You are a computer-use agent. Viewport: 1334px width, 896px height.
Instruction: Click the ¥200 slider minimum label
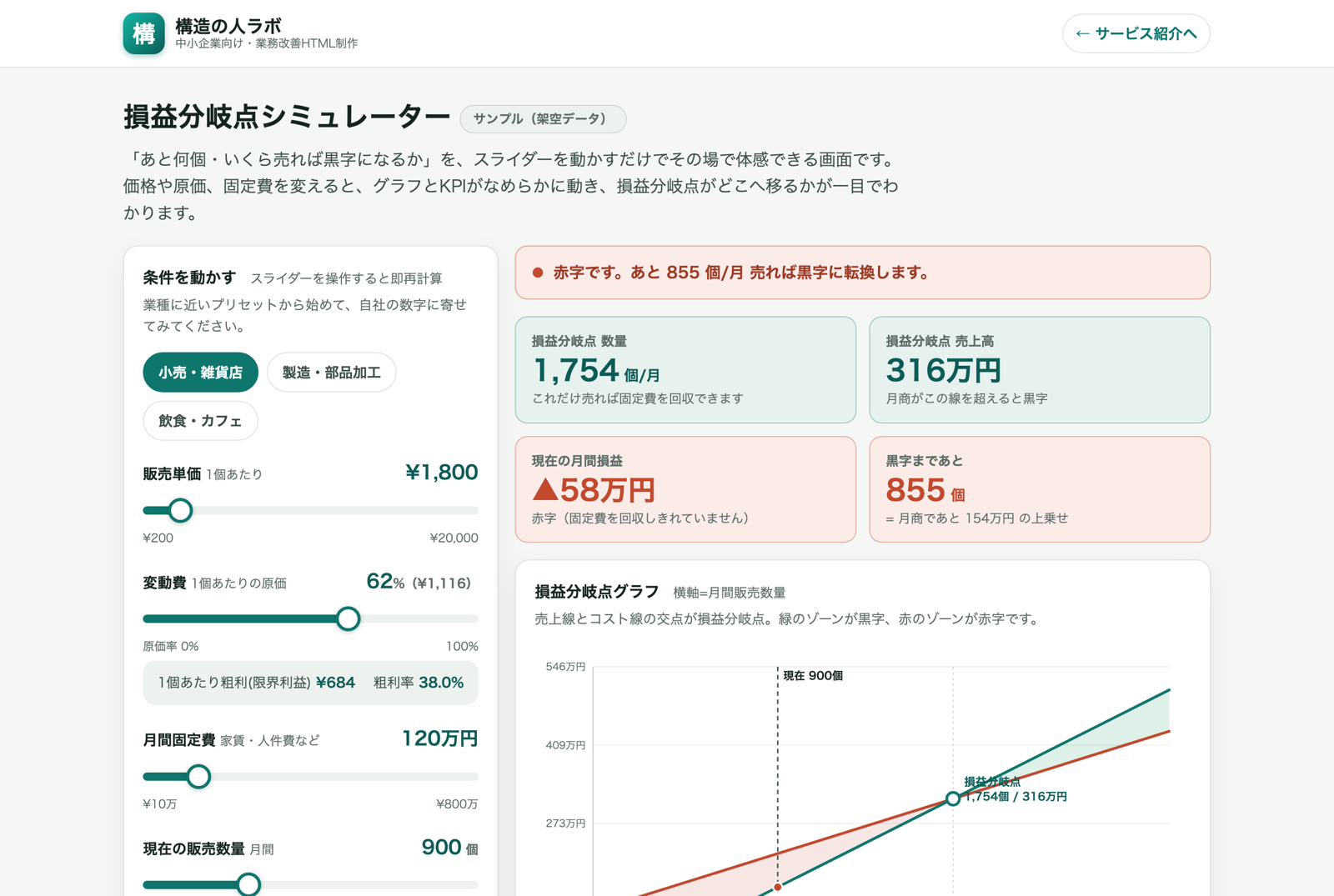(x=158, y=538)
